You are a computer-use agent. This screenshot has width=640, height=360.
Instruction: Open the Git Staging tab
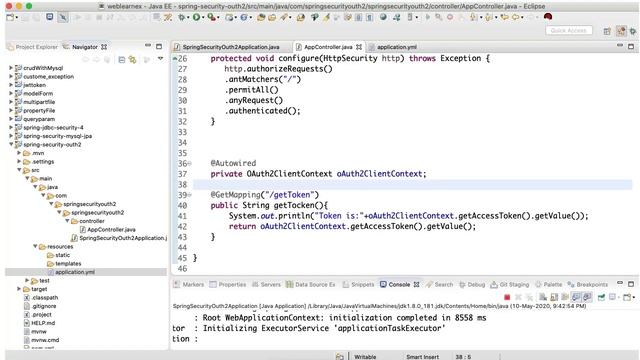[x=509, y=284]
